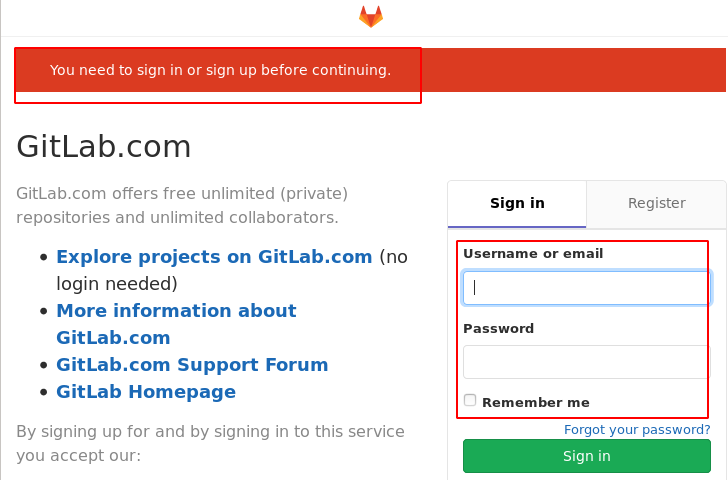728x480 pixels.
Task: Enable the Remember me checkbox
Action: 470,400
